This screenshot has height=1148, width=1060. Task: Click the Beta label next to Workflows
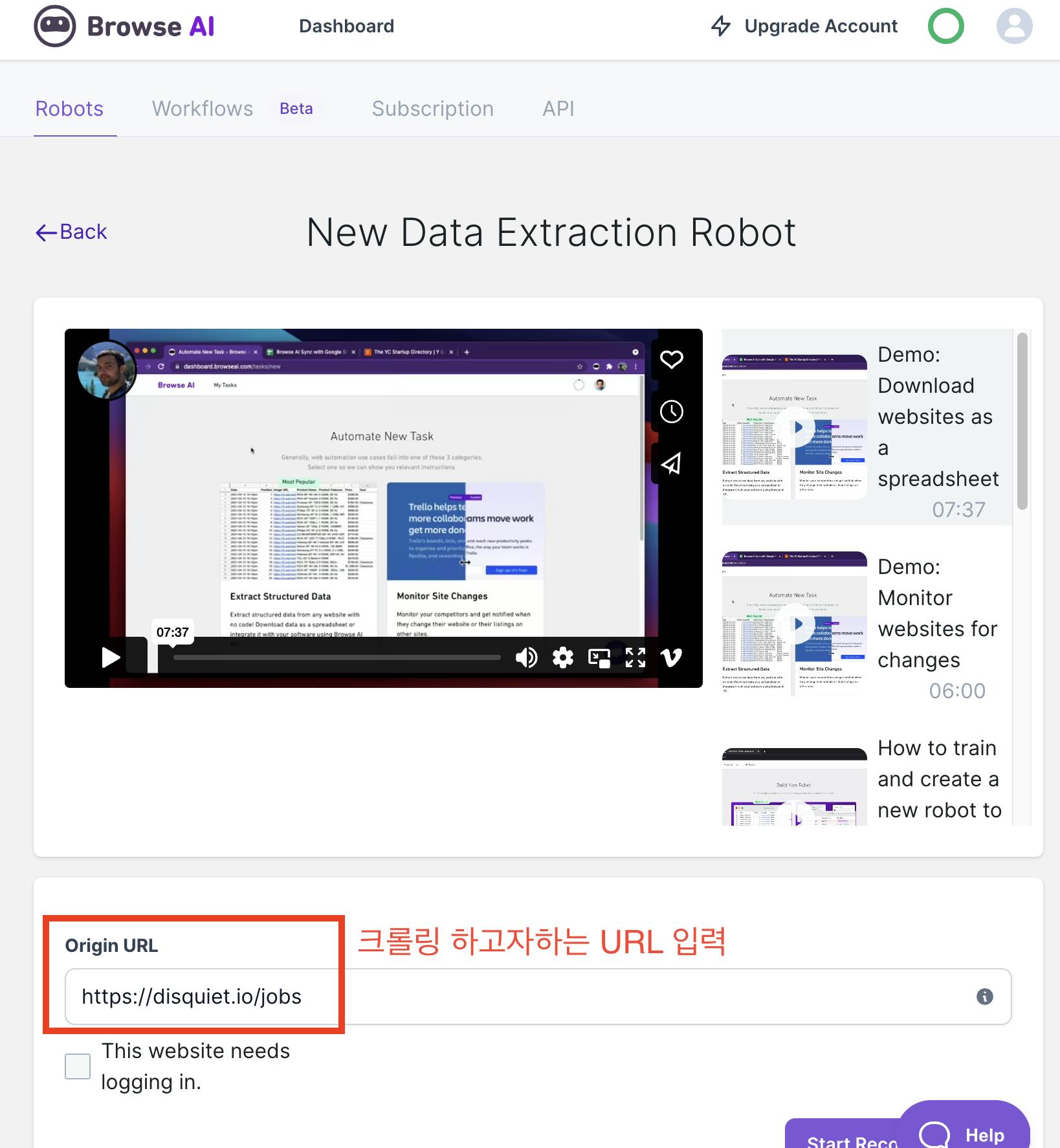[x=296, y=109]
